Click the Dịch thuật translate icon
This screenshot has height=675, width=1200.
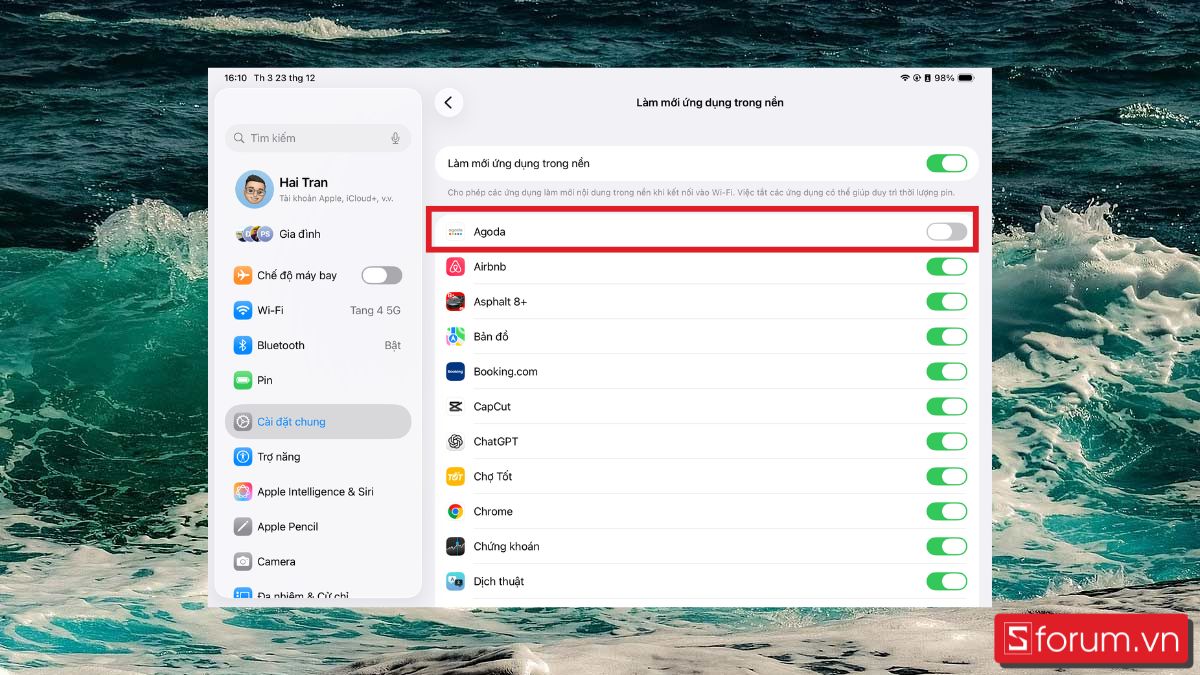click(455, 582)
